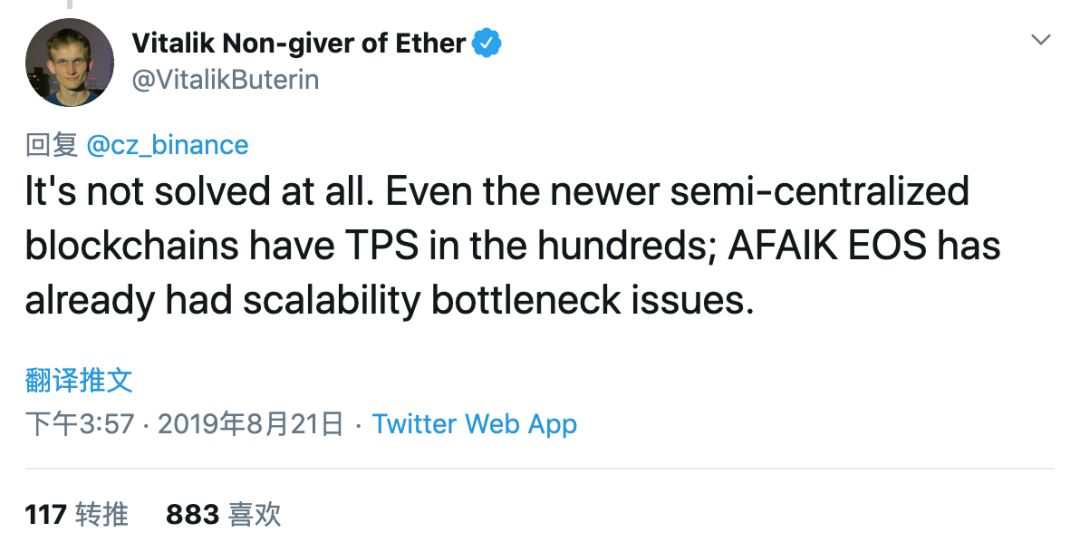Click the 下午3:57 timestamp
1080x533 pixels.
(x=79, y=424)
